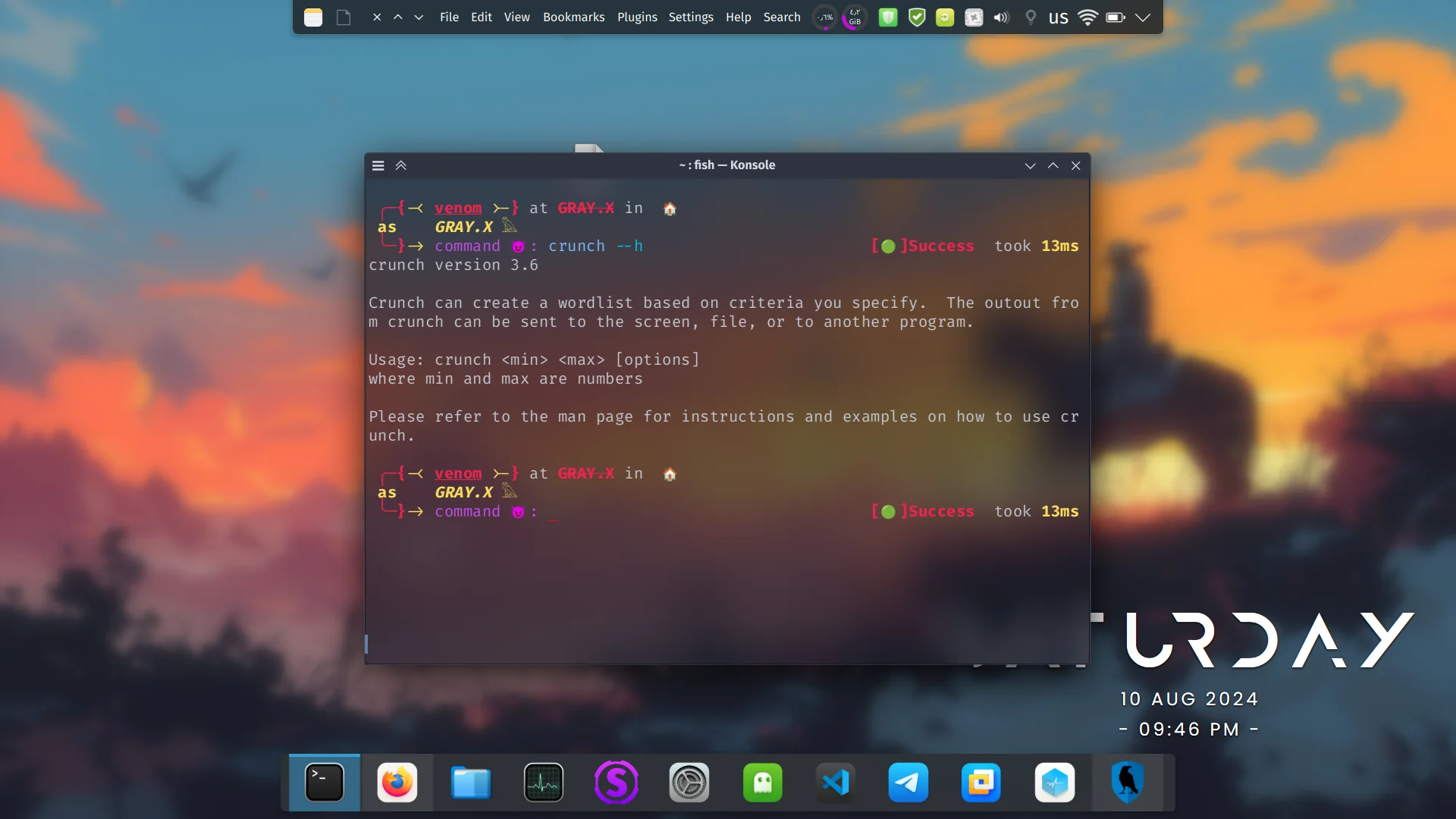Click the 'crunch version 3.6' output line

pyautogui.click(x=453, y=265)
